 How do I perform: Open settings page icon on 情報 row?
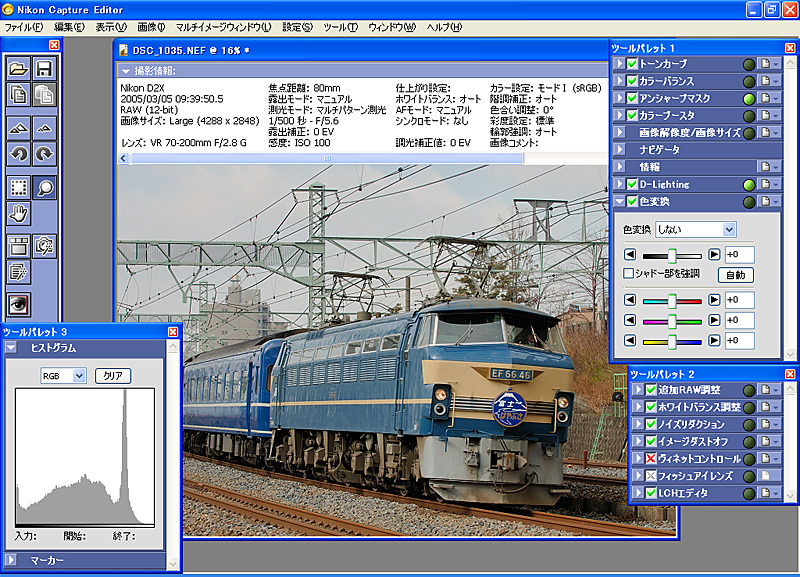coord(766,167)
